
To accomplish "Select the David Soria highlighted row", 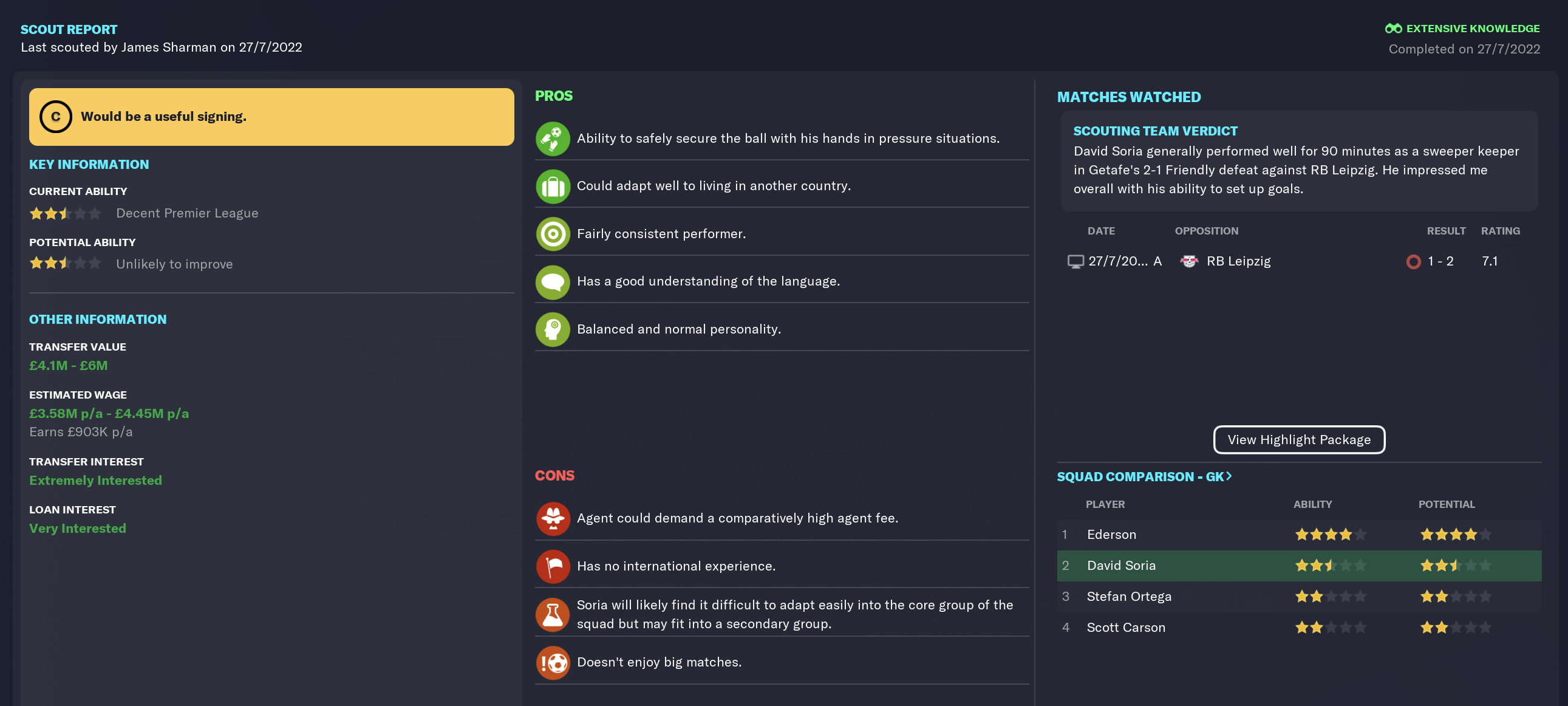I will coord(1299,565).
